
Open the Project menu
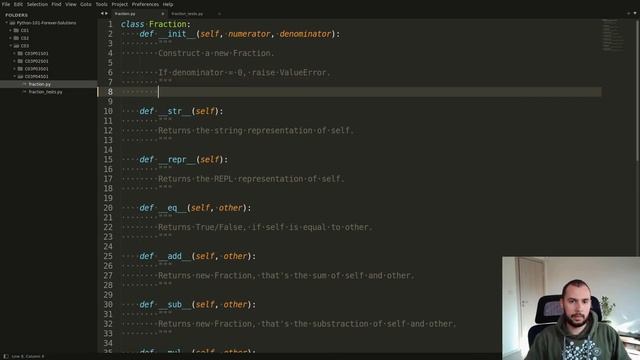click(x=120, y=4)
